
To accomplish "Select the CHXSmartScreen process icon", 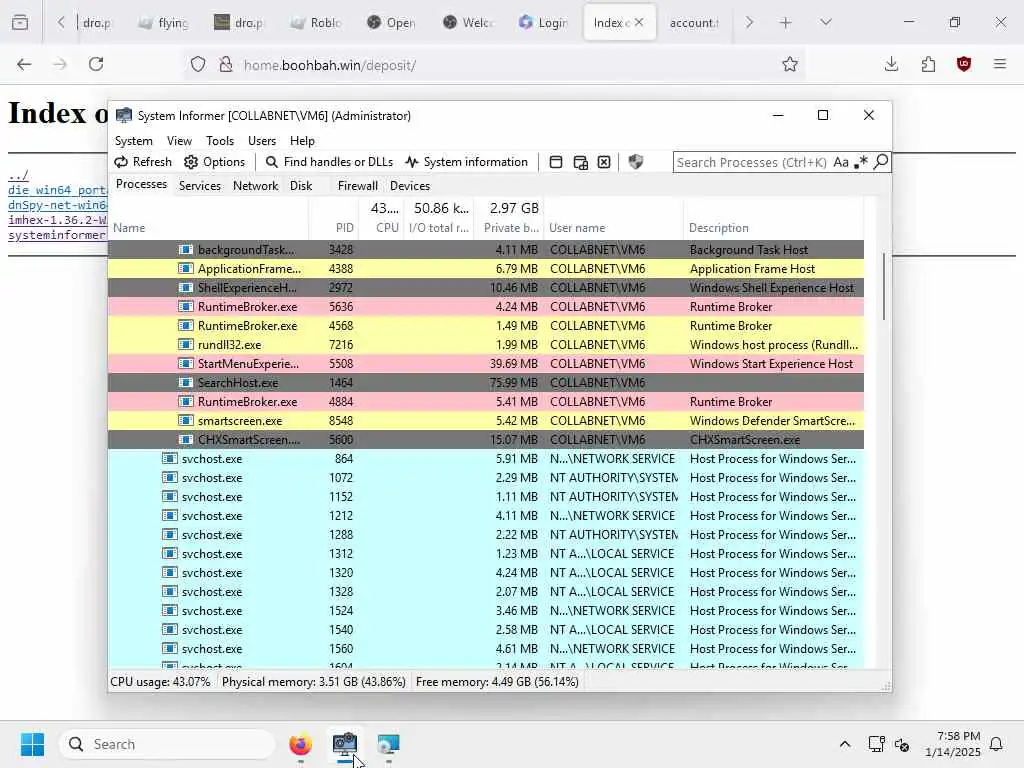I will 186,440.
